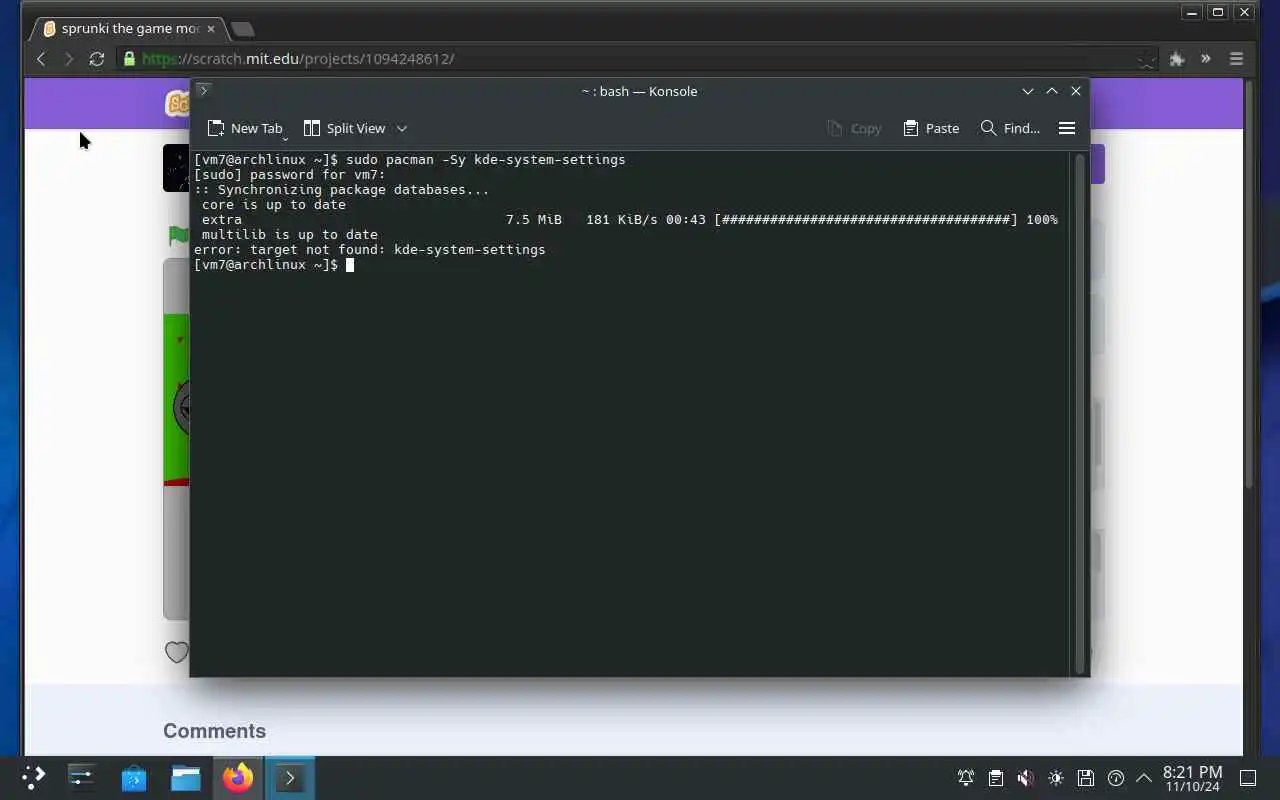This screenshot has height=800, width=1280.
Task: Close the sprunki browser tab
Action: 210,29
